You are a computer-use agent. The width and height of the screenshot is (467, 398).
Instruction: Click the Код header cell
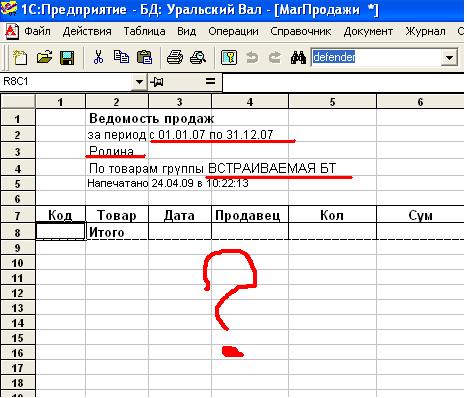[x=60, y=215]
